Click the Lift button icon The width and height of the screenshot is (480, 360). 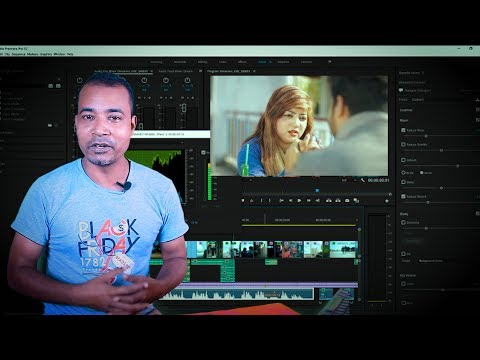(x=329, y=200)
